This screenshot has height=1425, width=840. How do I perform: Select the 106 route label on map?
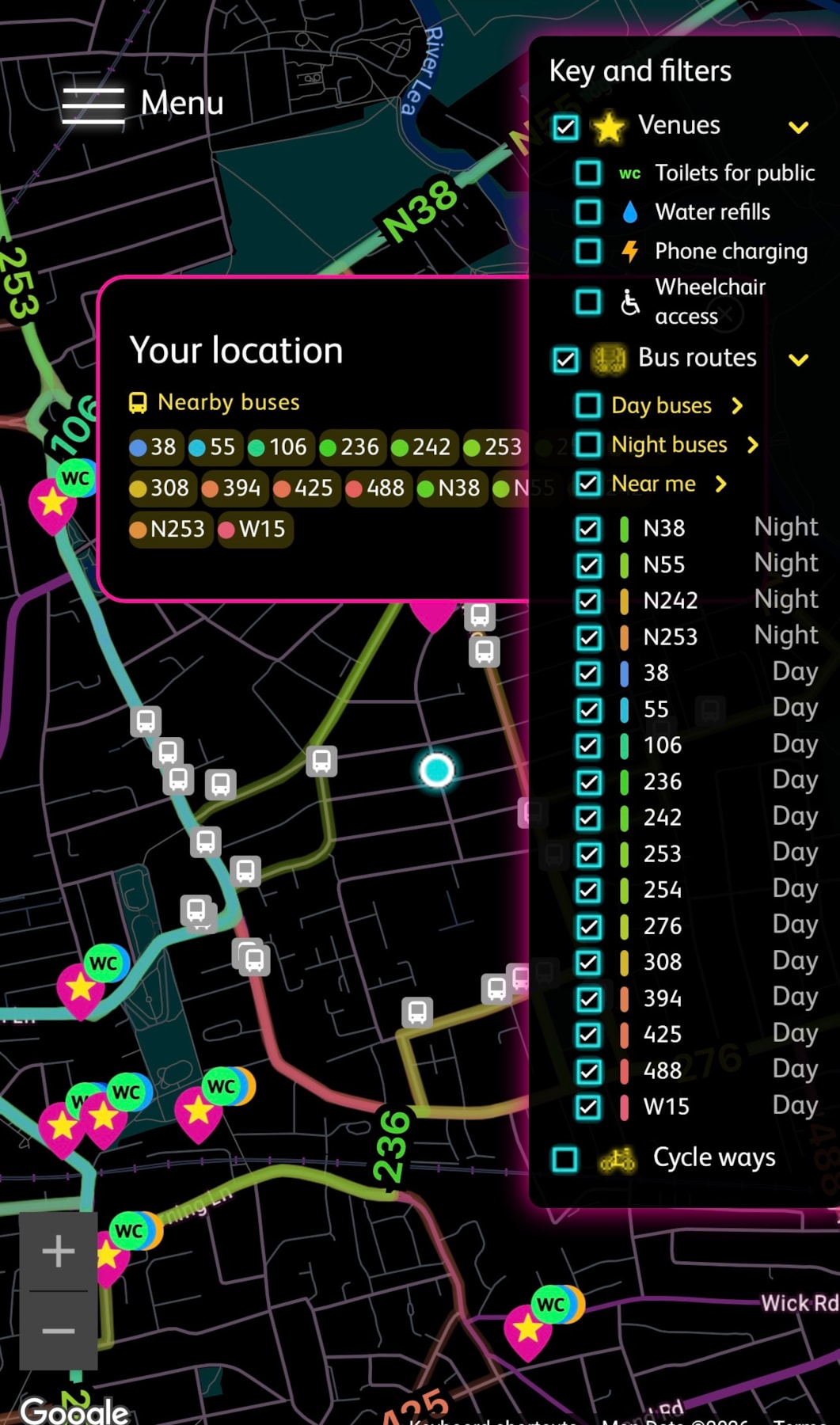75,425
